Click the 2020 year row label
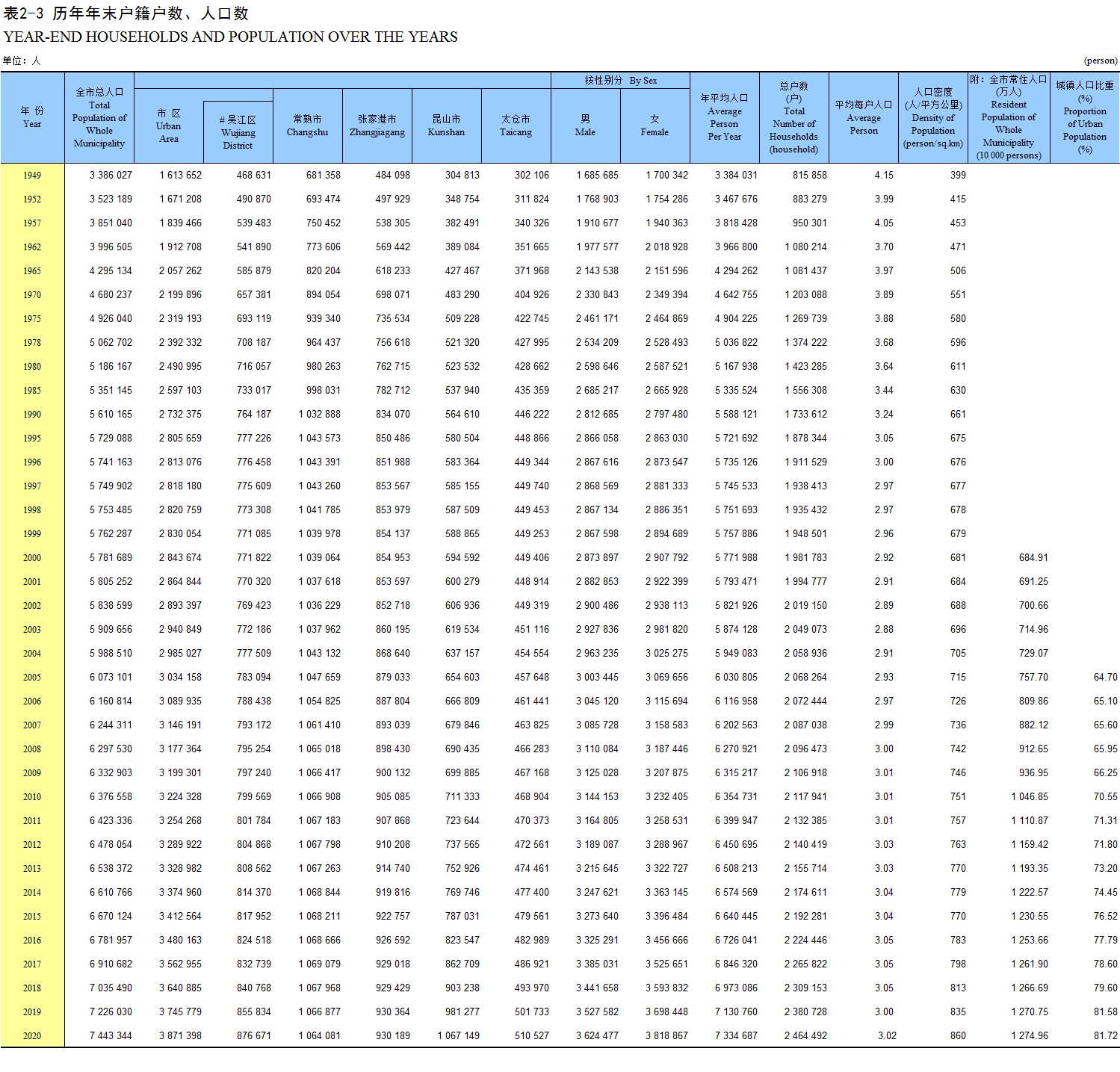The image size is (1120, 1072). [x=32, y=1036]
